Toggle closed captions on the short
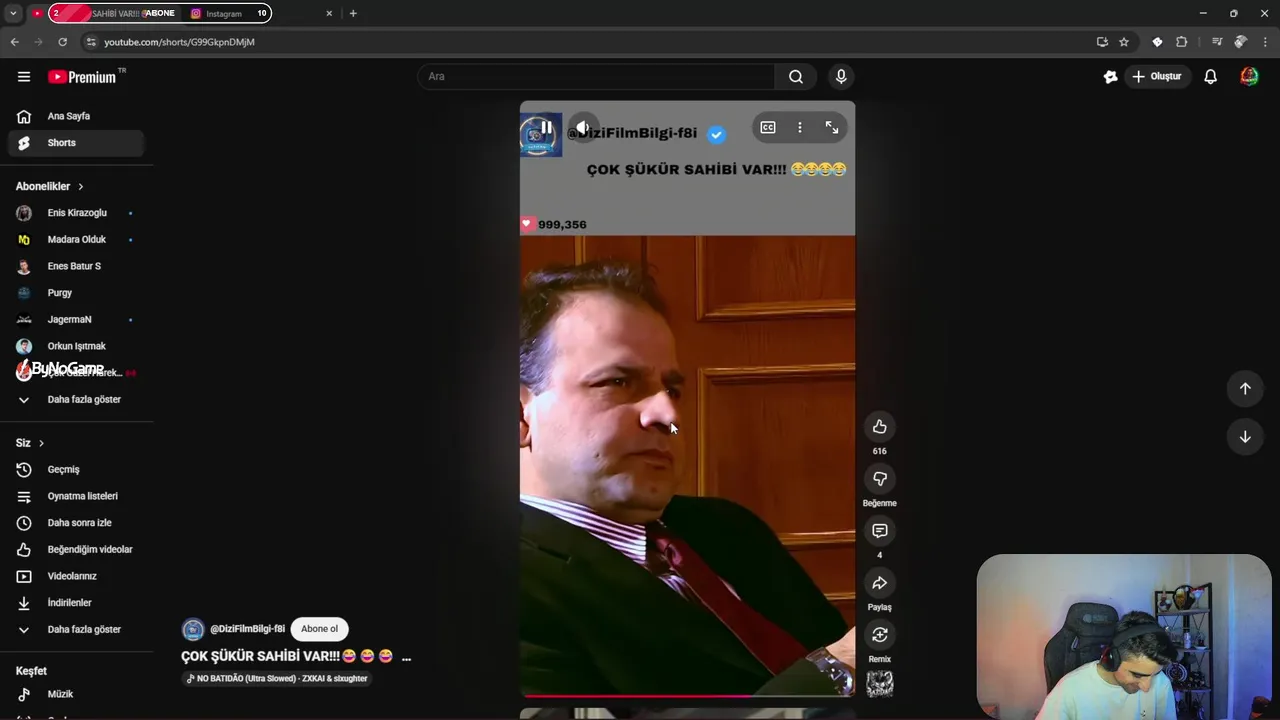The image size is (1280, 720). [x=768, y=127]
